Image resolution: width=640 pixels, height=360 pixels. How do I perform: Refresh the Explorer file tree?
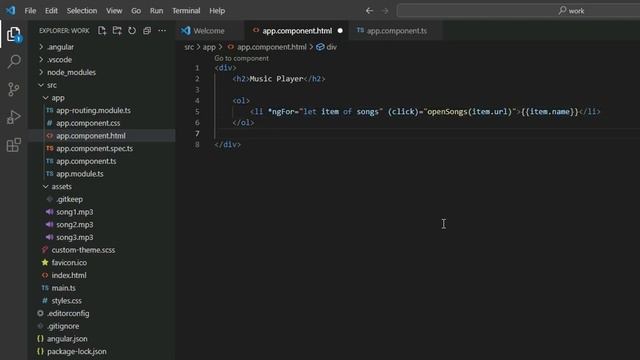(132, 31)
